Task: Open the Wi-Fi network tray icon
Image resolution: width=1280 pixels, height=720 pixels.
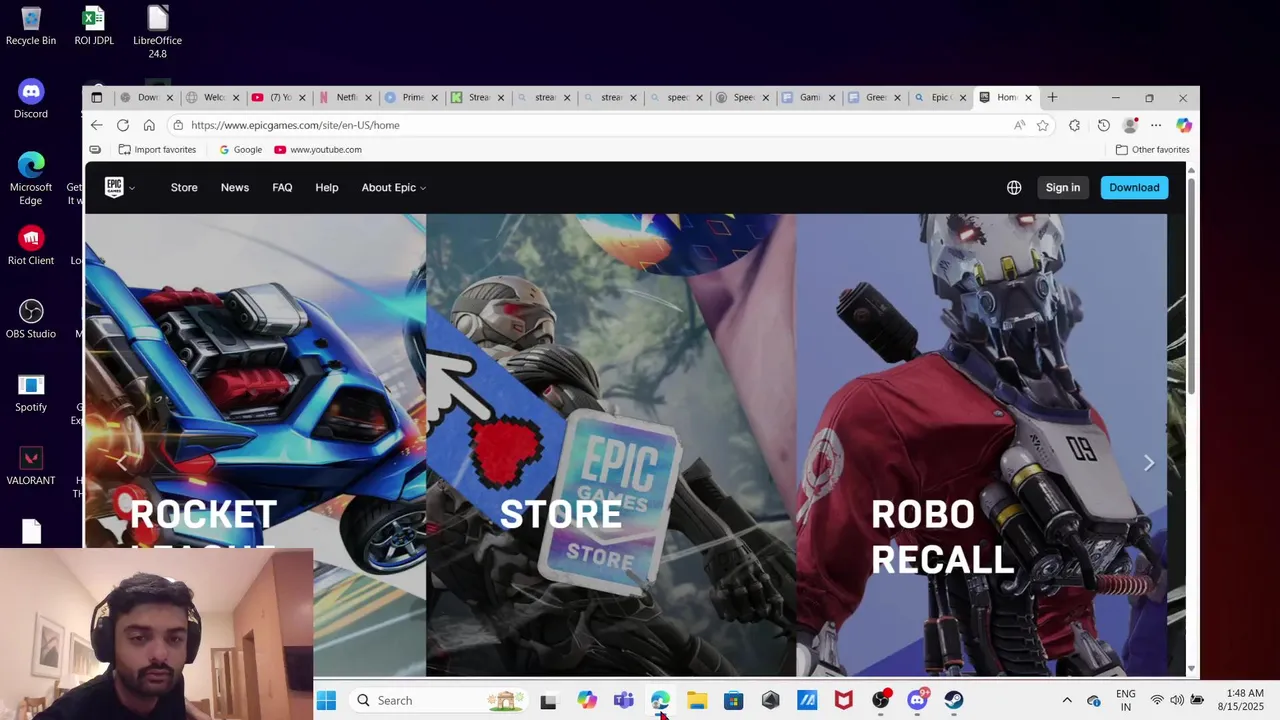Action: (x=1157, y=700)
